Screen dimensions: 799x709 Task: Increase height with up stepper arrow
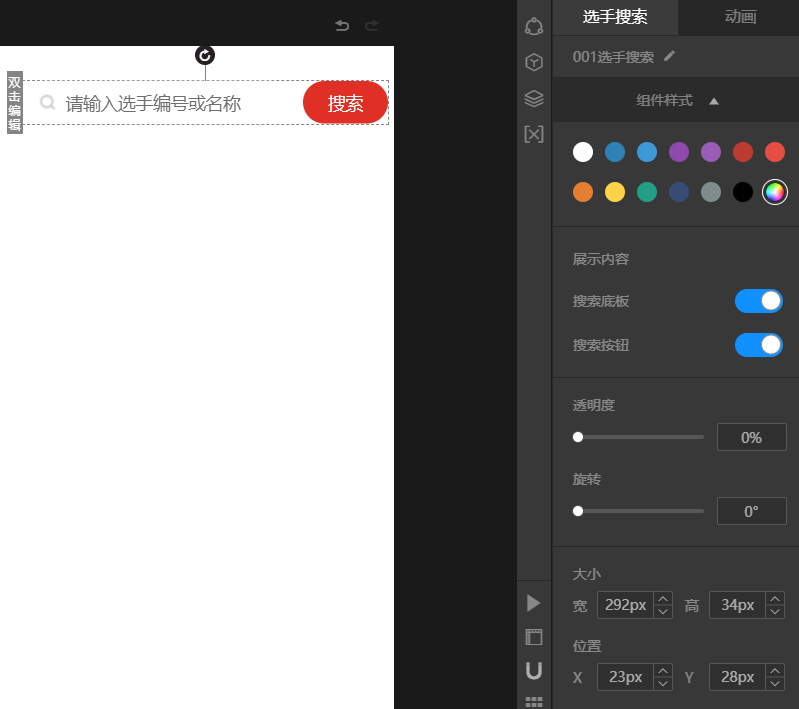coord(775,599)
